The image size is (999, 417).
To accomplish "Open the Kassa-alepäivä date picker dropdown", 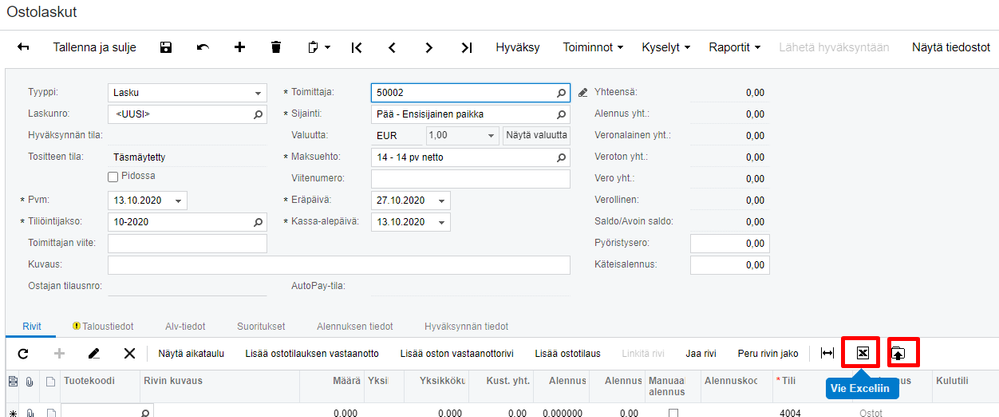I will 441,222.
